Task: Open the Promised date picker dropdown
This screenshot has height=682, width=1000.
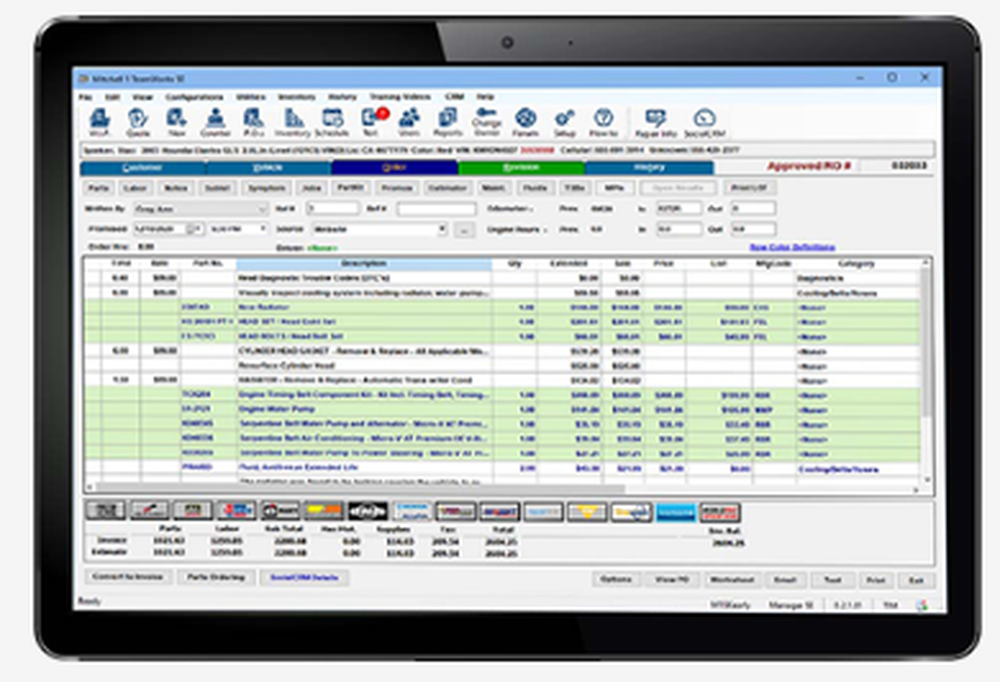Action: tap(197, 228)
